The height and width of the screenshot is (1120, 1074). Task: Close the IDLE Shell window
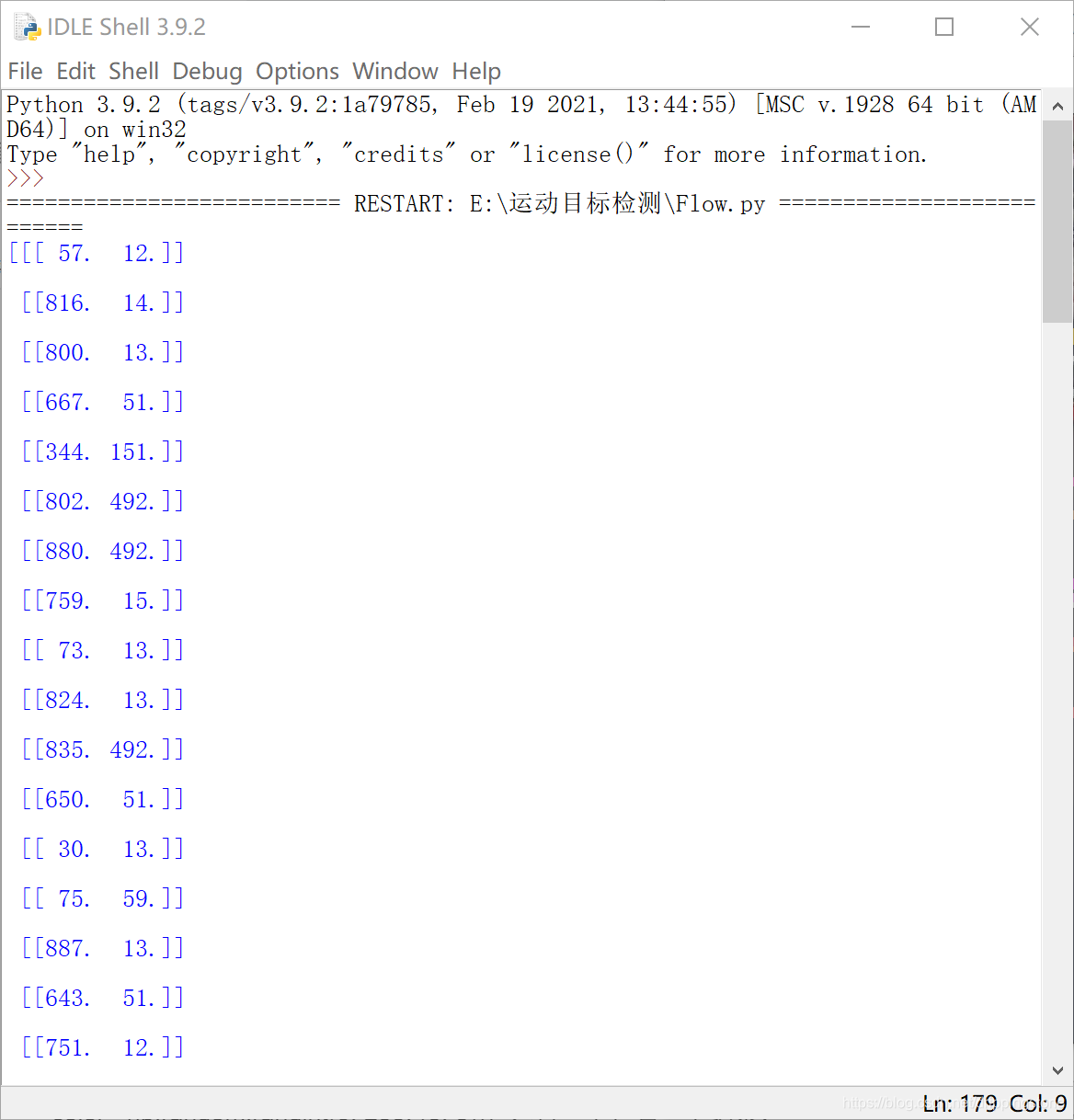click(x=1030, y=27)
